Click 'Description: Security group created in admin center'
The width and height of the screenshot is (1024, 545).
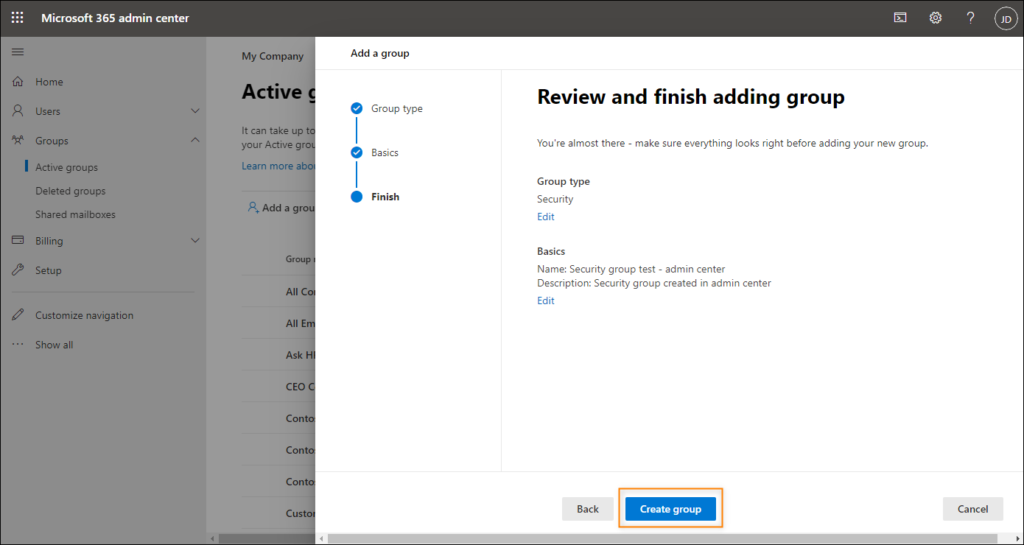click(654, 283)
